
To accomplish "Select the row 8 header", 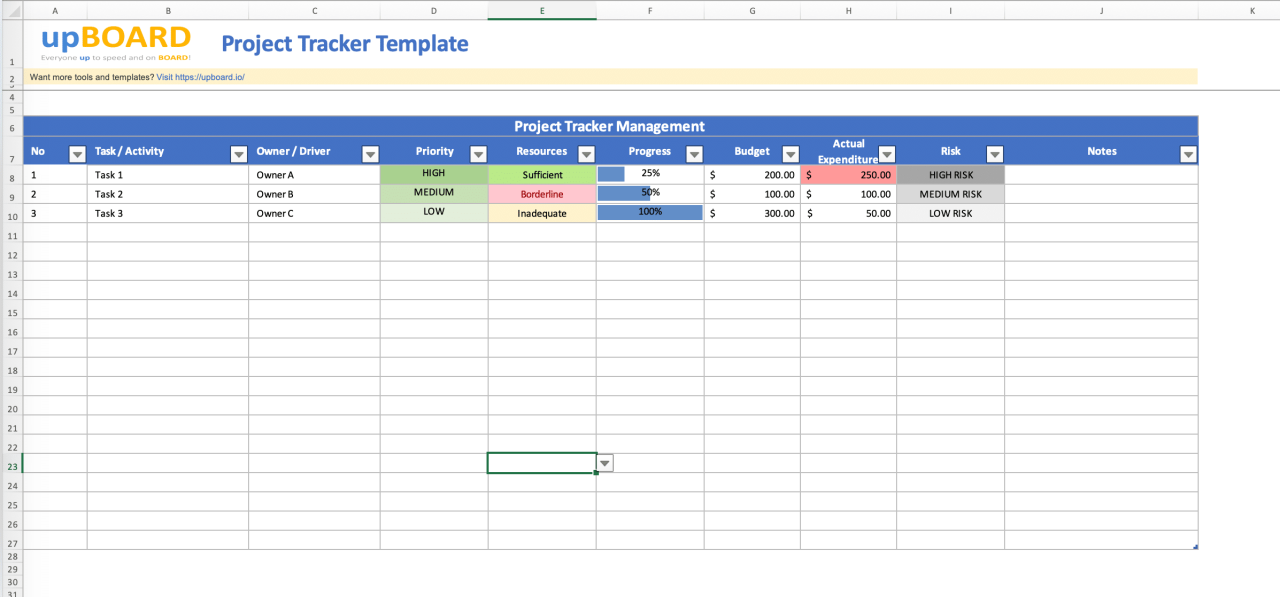I will 12,177.
